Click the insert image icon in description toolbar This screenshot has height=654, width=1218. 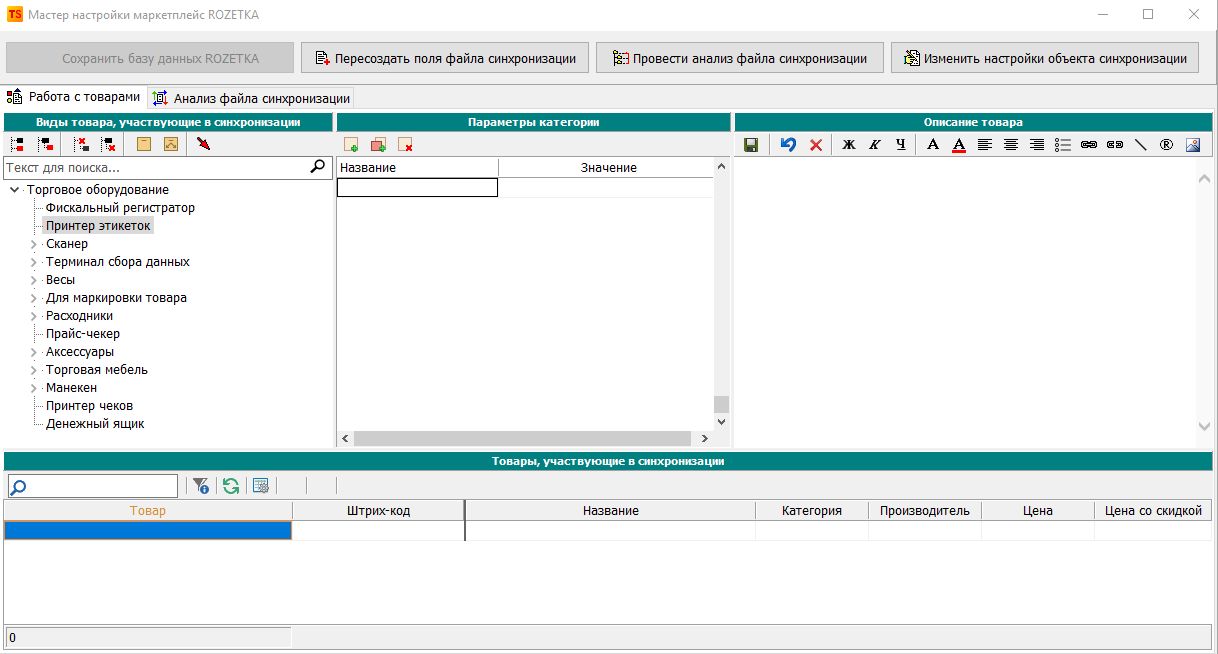(1192, 145)
